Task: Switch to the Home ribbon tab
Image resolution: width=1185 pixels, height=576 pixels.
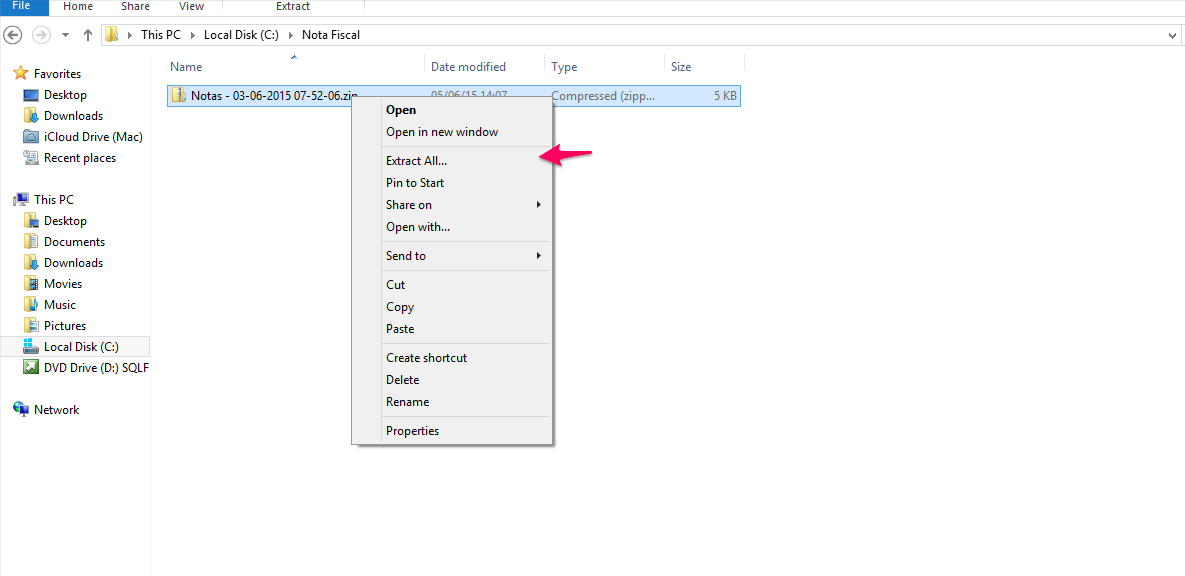Action: 79,7
